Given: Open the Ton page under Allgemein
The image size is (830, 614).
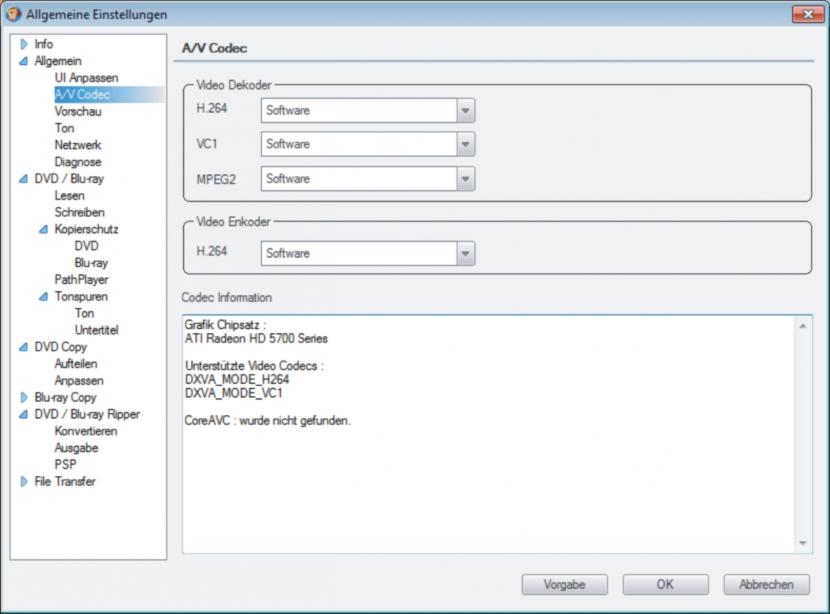Looking at the screenshot, I should click(64, 128).
